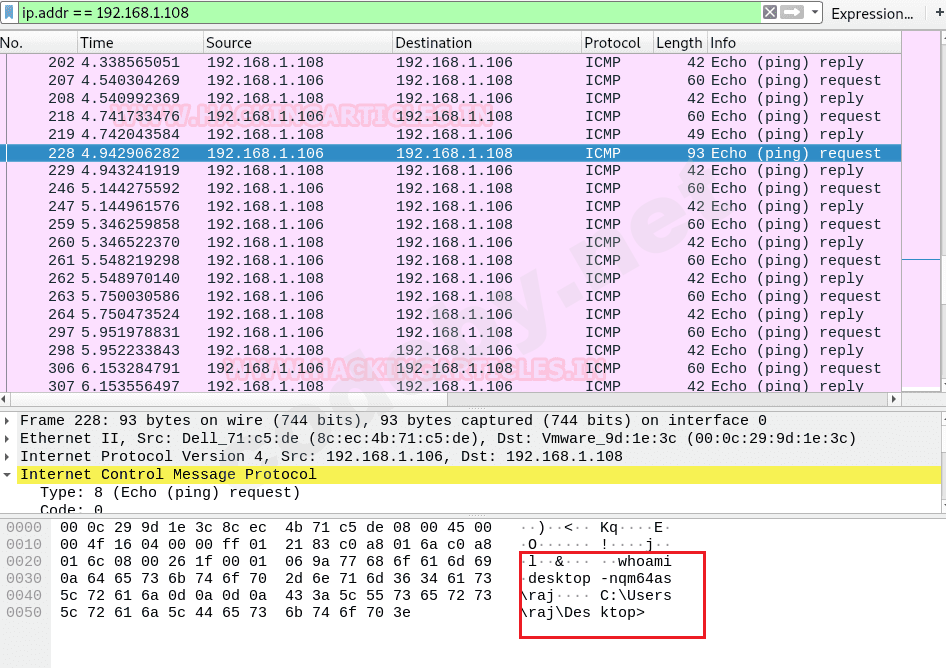Sort packets by Time column header
Viewport: 946px width, 668px height.
coord(141,43)
